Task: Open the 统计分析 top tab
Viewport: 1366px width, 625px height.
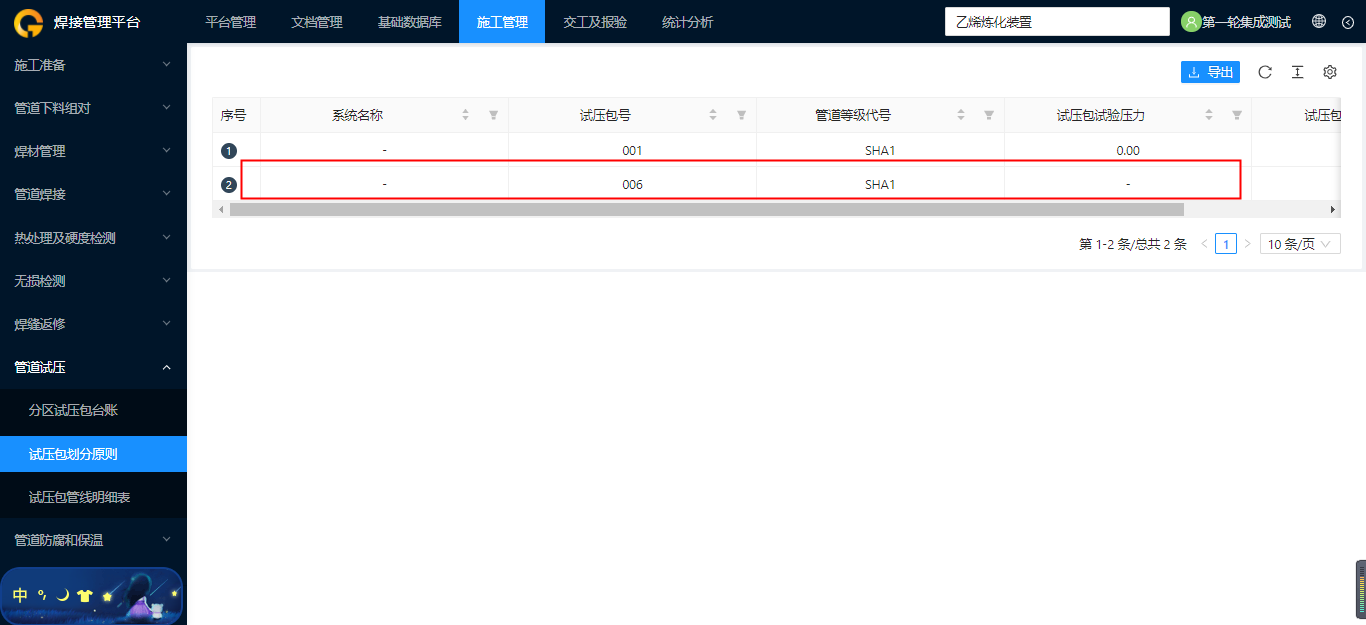Action: point(687,22)
